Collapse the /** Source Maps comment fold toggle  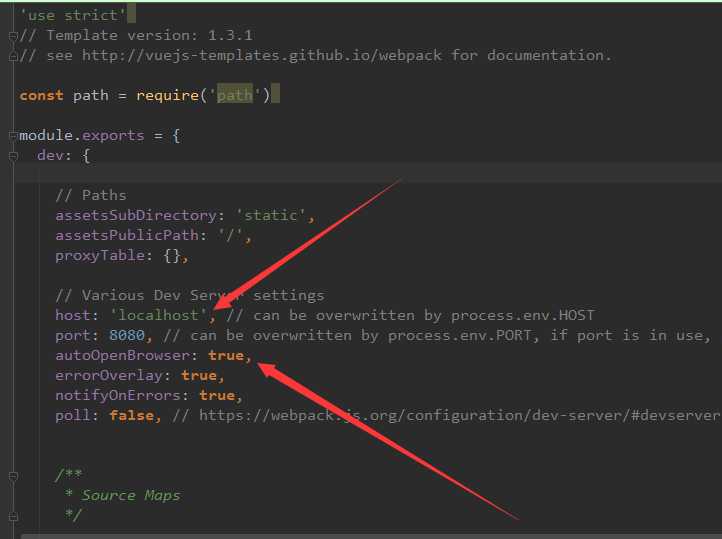[x=13, y=475]
